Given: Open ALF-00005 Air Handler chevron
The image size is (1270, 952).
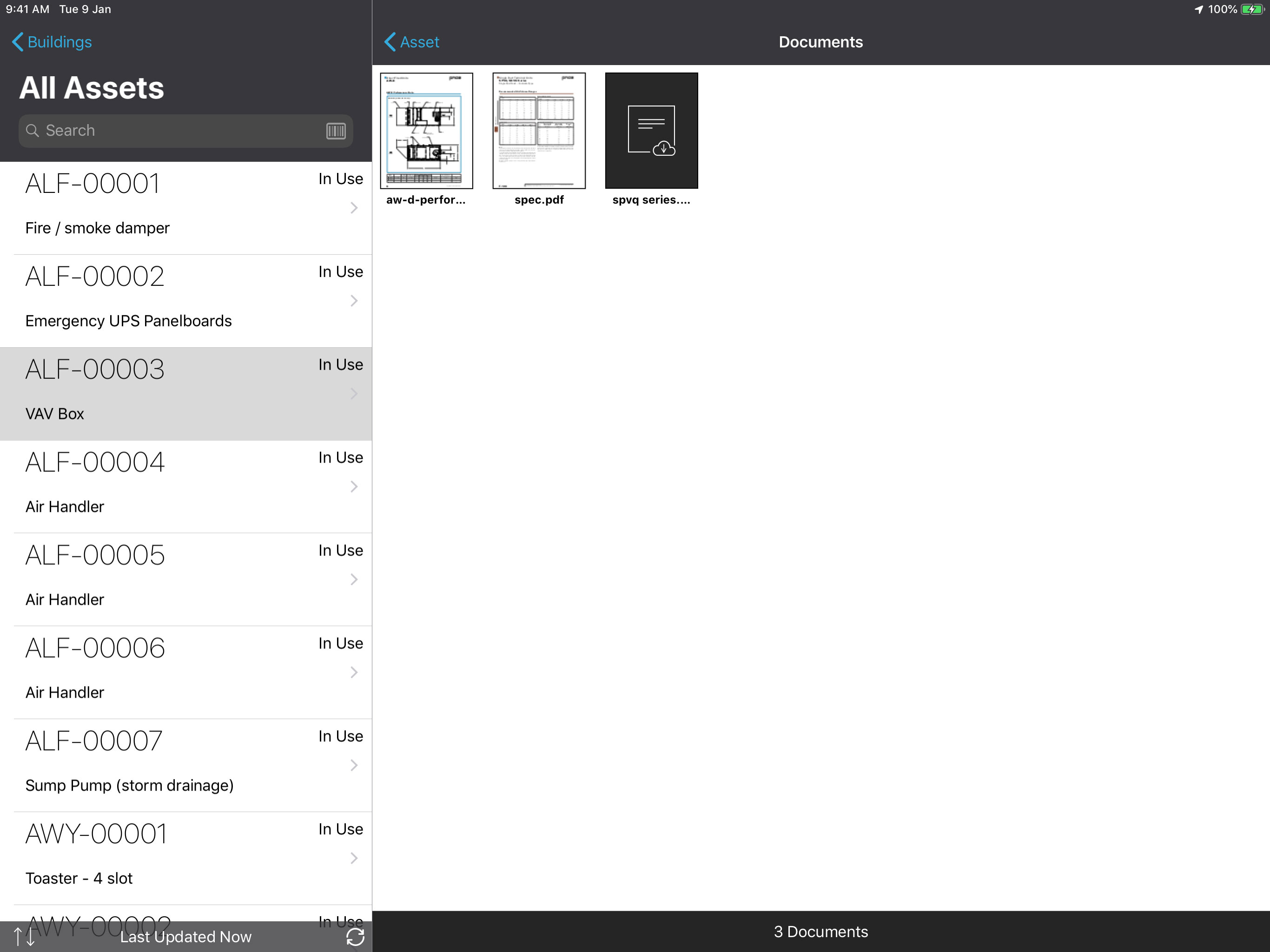Looking at the screenshot, I should click(354, 580).
